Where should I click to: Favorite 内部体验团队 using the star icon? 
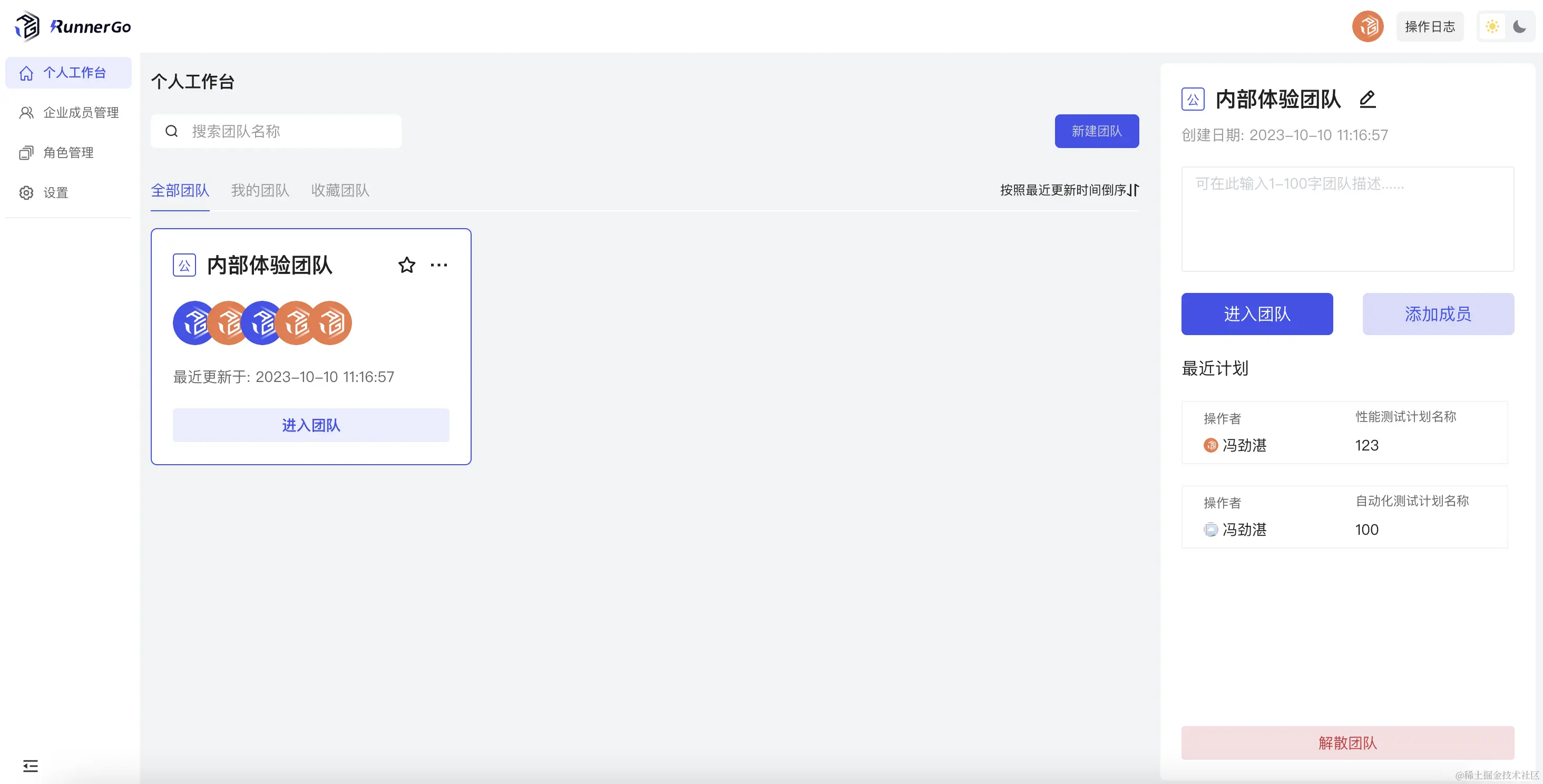(x=407, y=264)
